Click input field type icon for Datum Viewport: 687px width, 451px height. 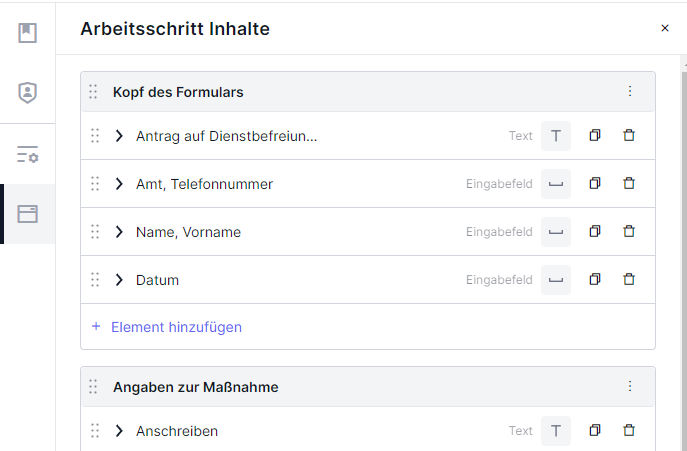tap(556, 280)
